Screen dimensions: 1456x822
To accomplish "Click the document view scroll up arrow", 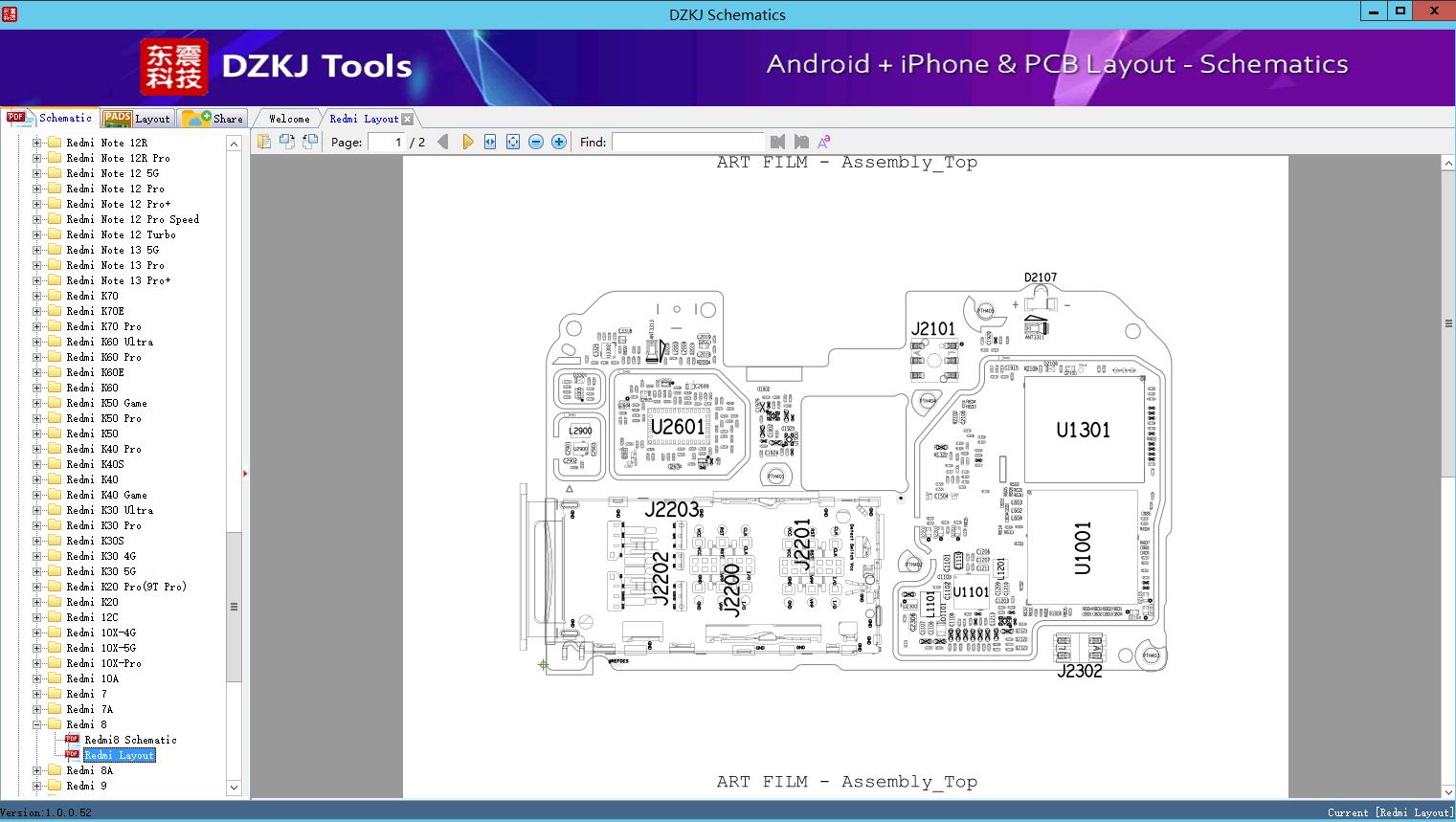I will pyautogui.click(x=1448, y=164).
